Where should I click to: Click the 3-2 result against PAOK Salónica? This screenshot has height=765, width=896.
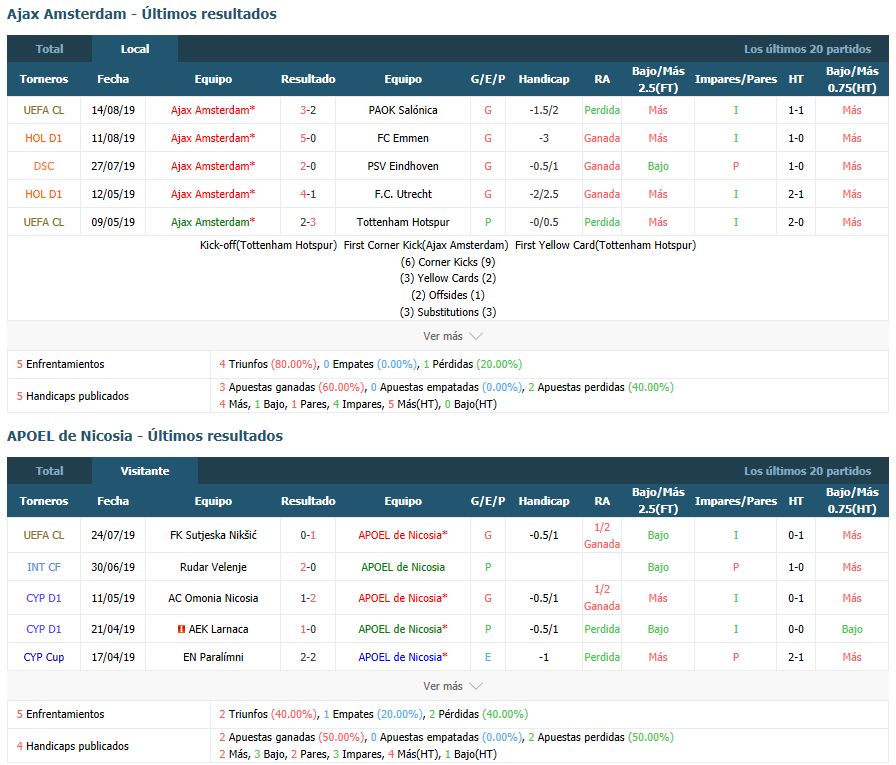[308, 110]
